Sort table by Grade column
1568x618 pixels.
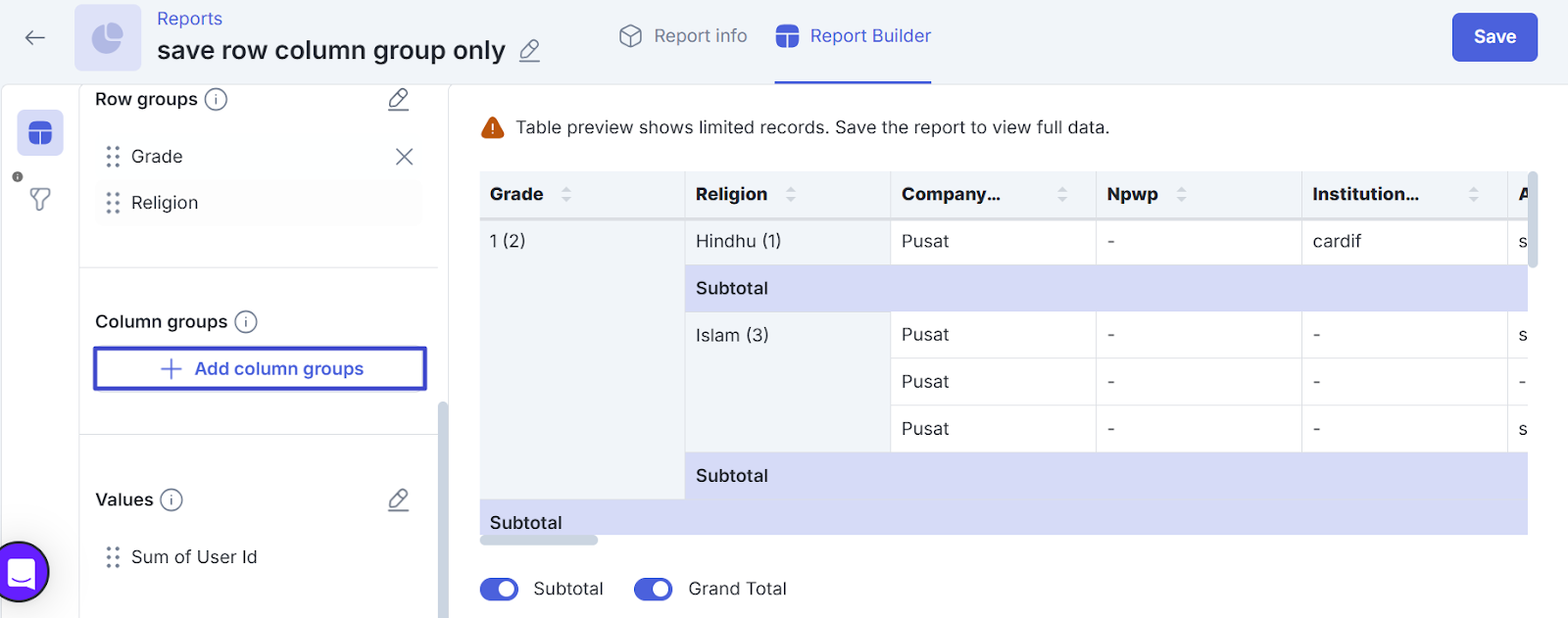point(566,194)
